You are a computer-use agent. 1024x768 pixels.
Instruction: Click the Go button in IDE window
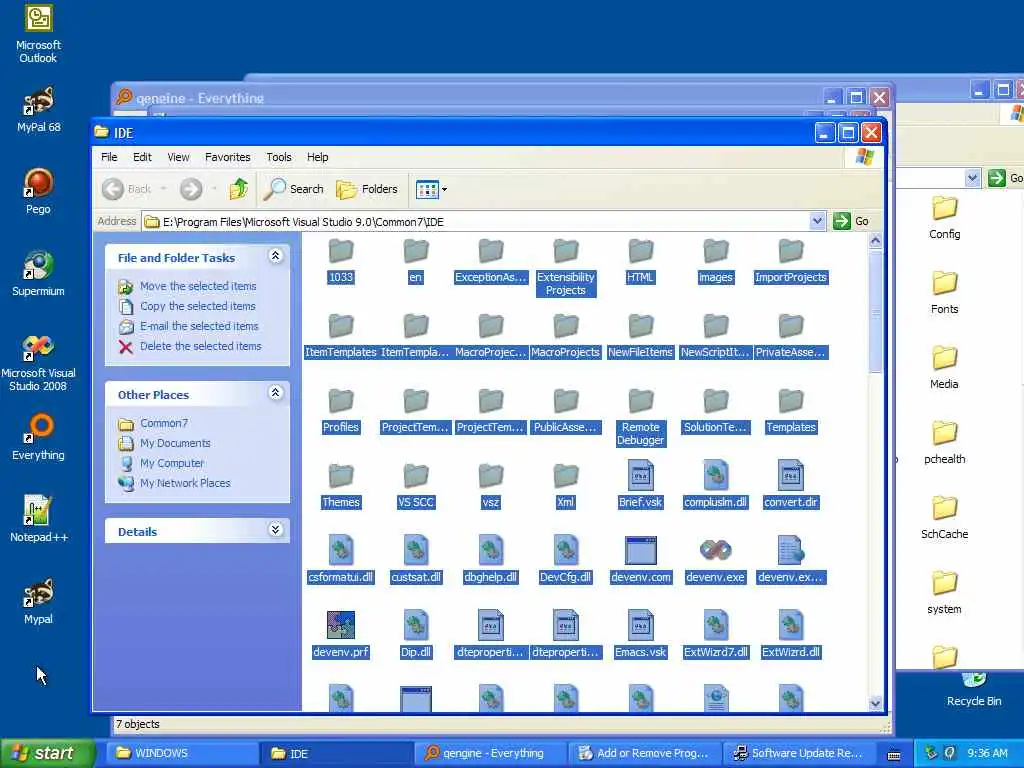pyautogui.click(x=852, y=221)
